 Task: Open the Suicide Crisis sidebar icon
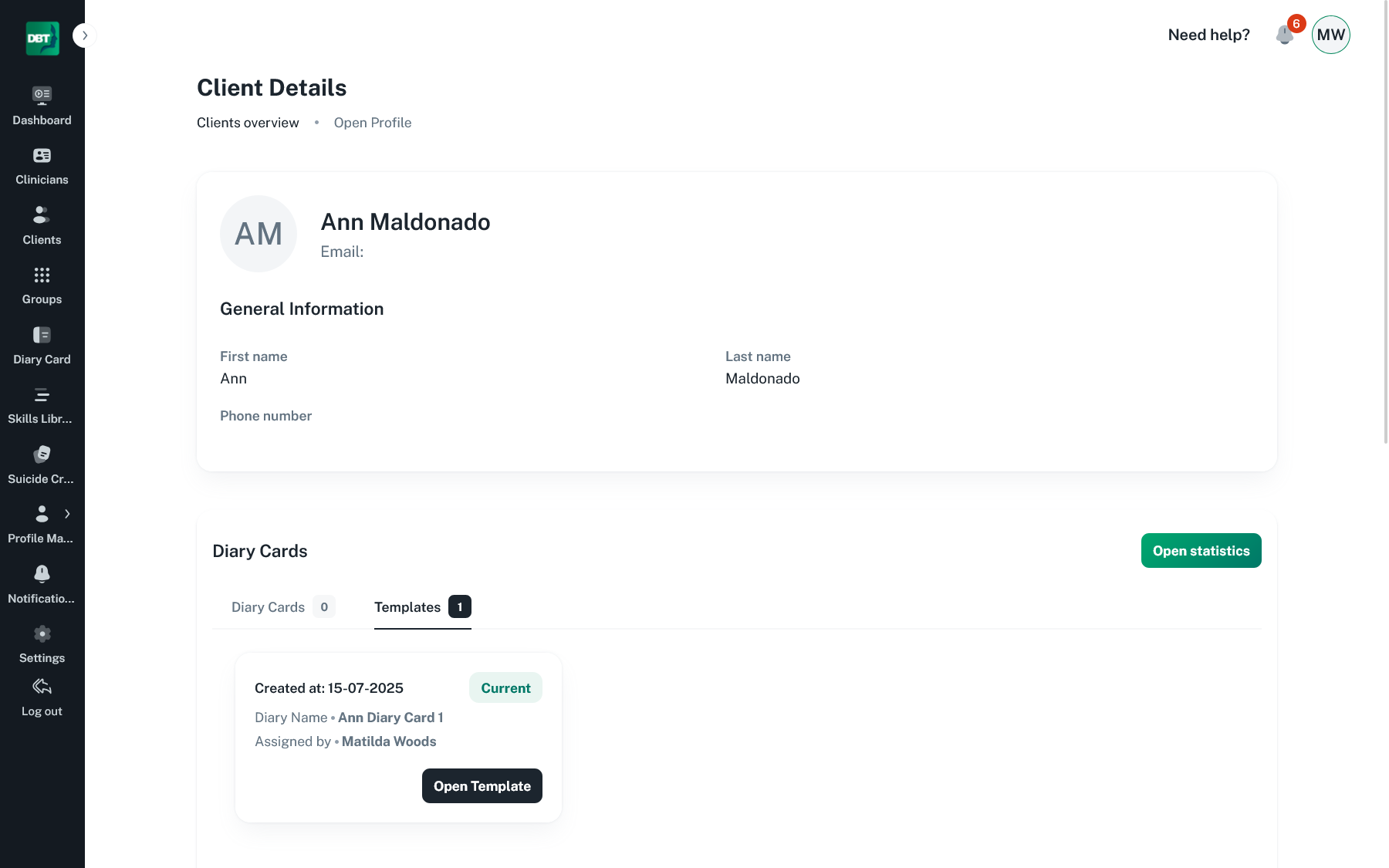(42, 454)
